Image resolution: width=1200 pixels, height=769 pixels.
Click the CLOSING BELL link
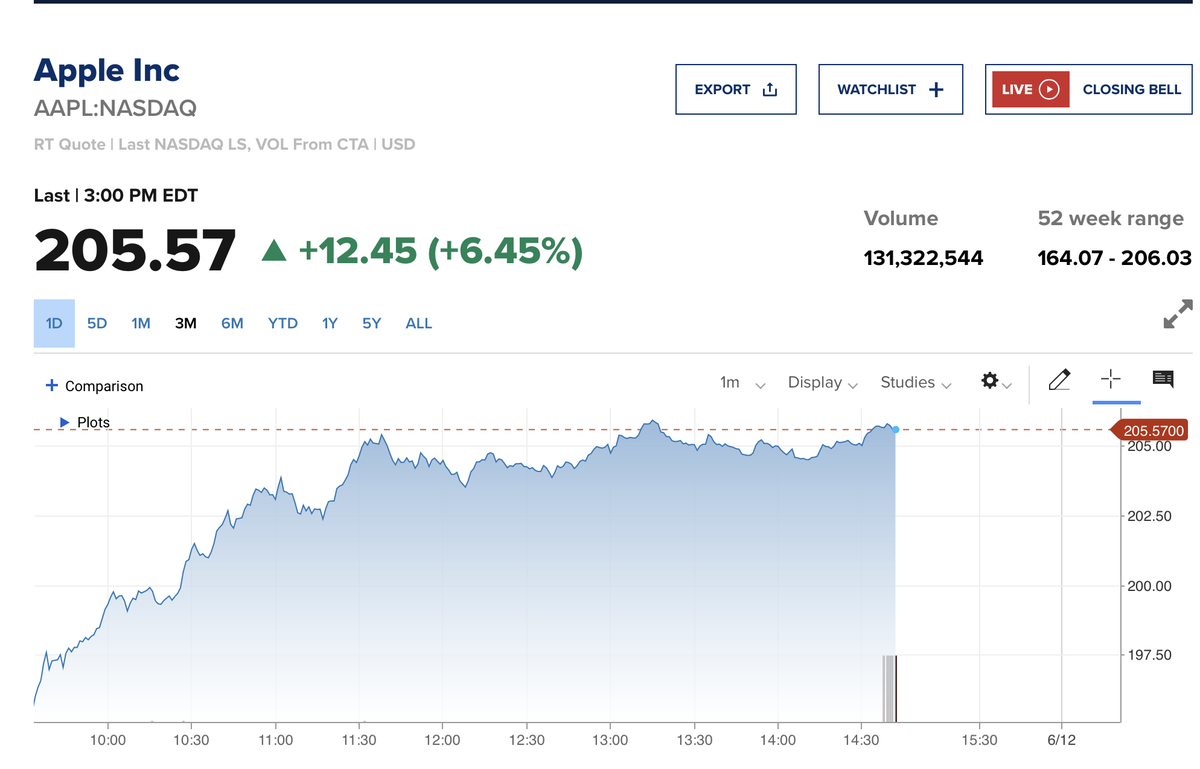(1132, 89)
